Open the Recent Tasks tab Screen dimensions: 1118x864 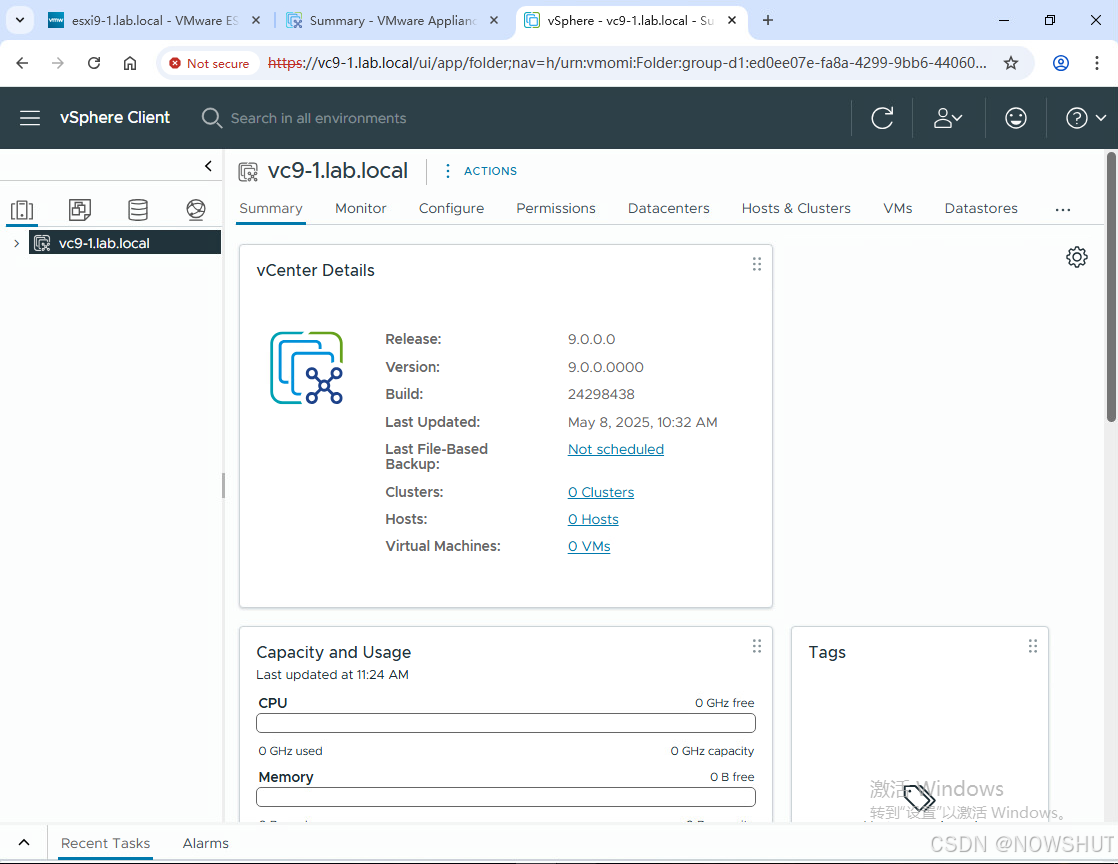[106, 843]
